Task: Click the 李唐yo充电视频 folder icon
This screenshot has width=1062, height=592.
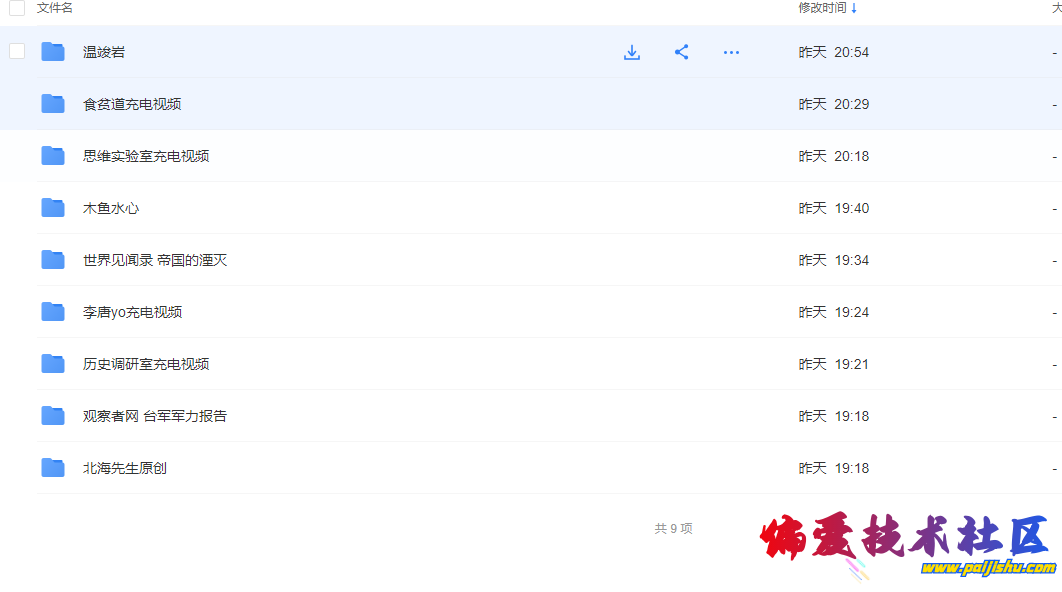Action: [x=53, y=312]
